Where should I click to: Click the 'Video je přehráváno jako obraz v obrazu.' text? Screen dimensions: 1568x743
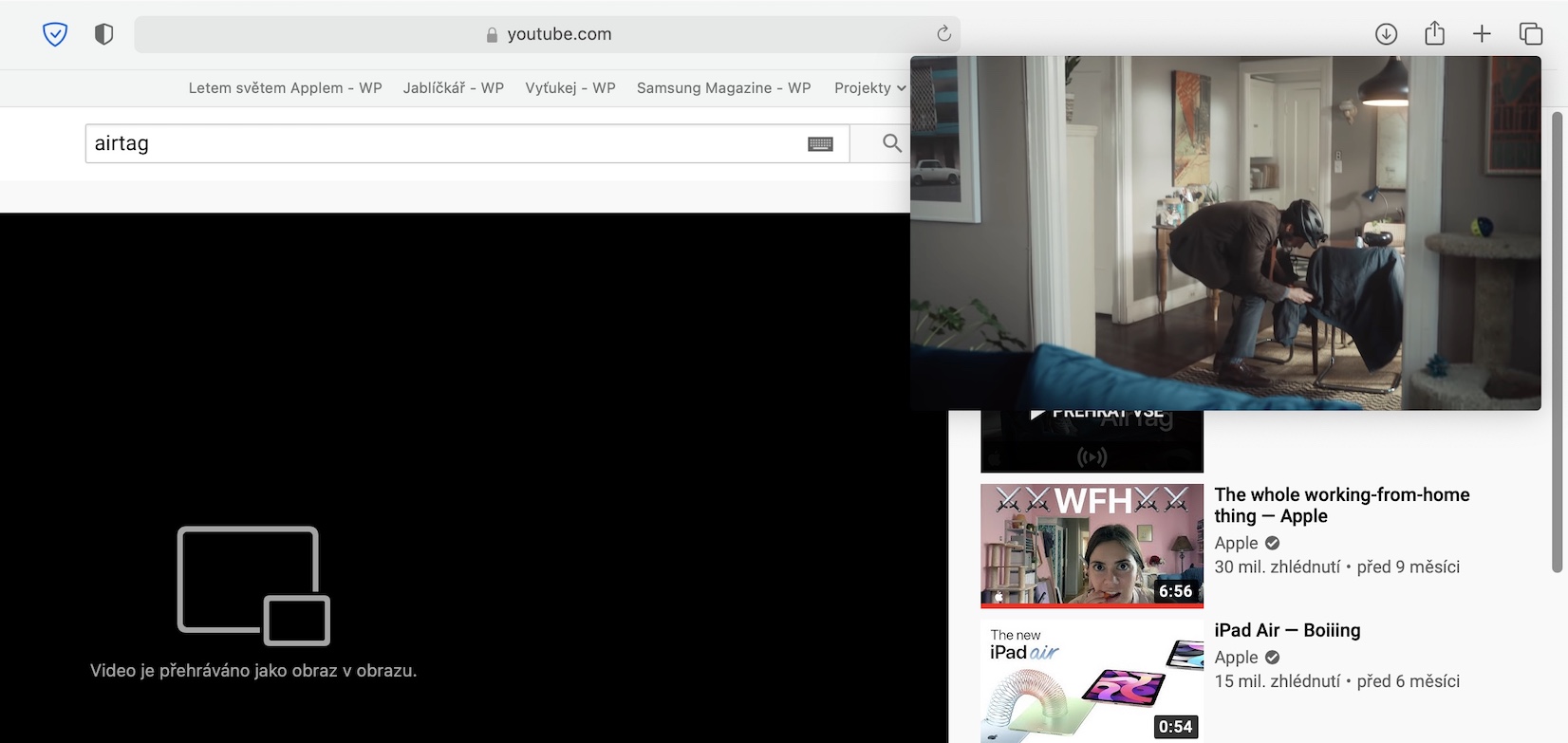pos(253,670)
